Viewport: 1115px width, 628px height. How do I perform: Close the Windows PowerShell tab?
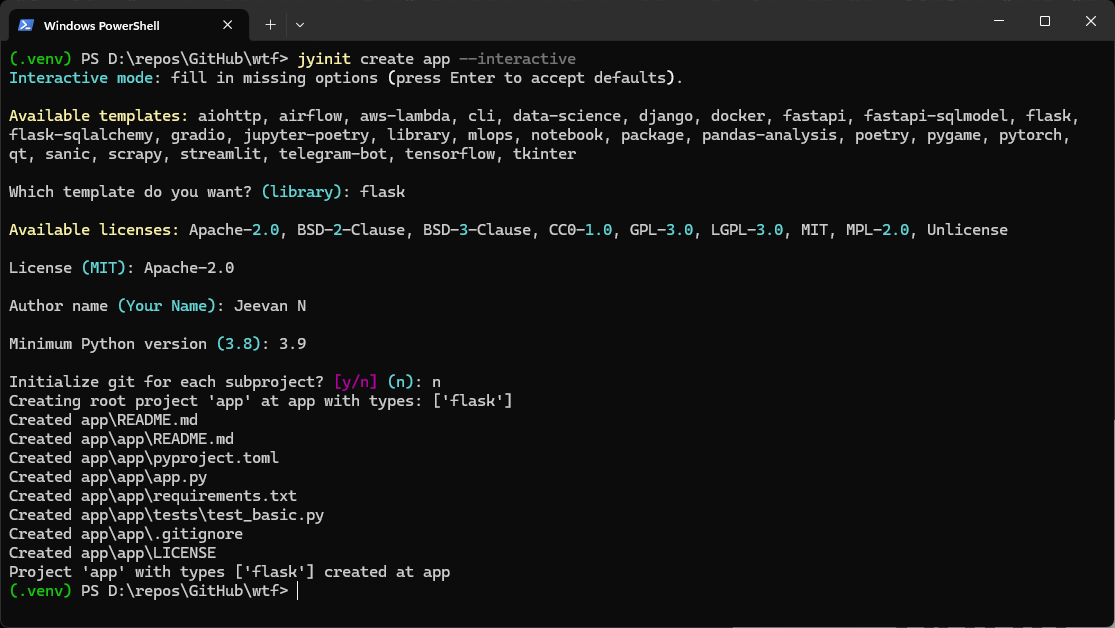coord(228,24)
